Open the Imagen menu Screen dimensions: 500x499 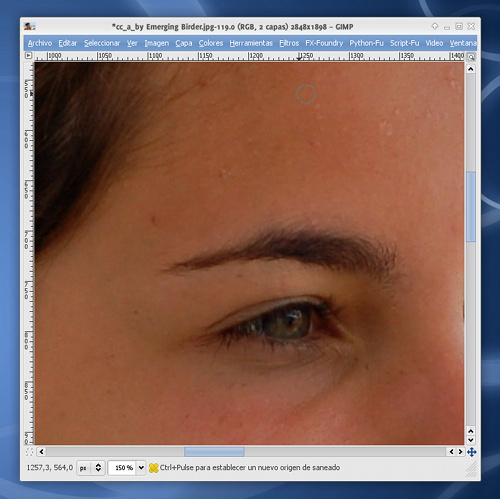coord(156,43)
